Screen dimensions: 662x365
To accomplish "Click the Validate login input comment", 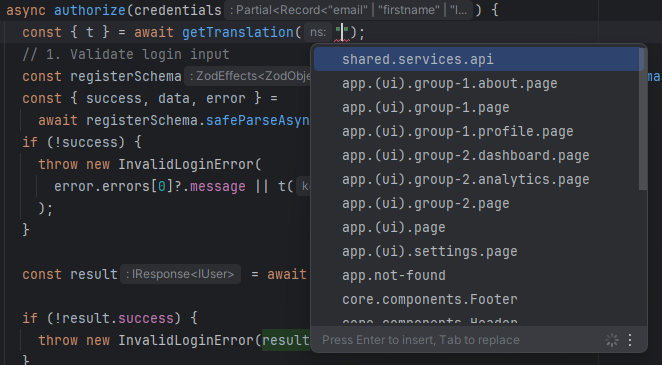I will point(126,54).
